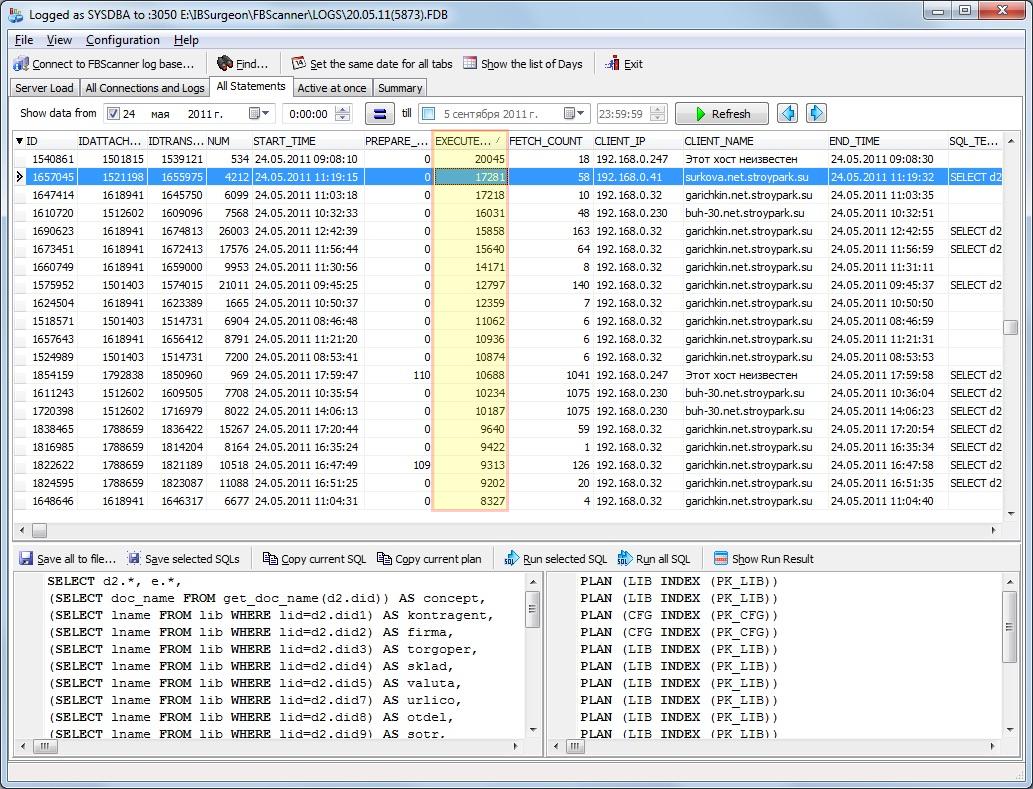The height and width of the screenshot is (789, 1033).
Task: Click the grid vertical scrollbar thumb
Action: coord(1011,327)
